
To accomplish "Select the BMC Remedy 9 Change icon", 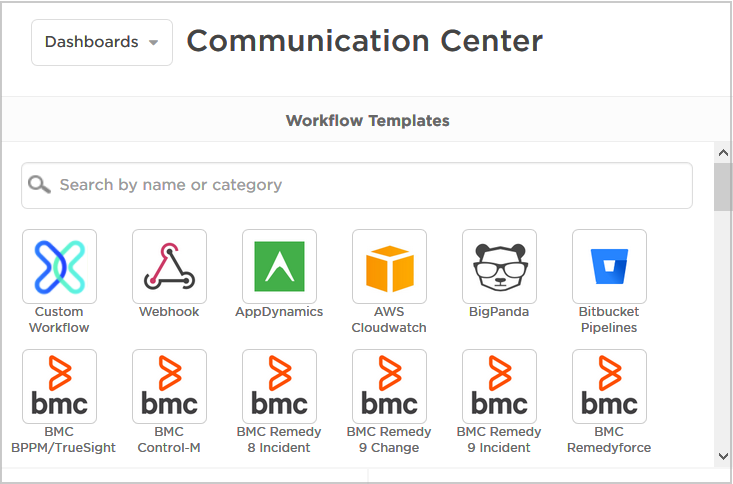I will (389, 386).
